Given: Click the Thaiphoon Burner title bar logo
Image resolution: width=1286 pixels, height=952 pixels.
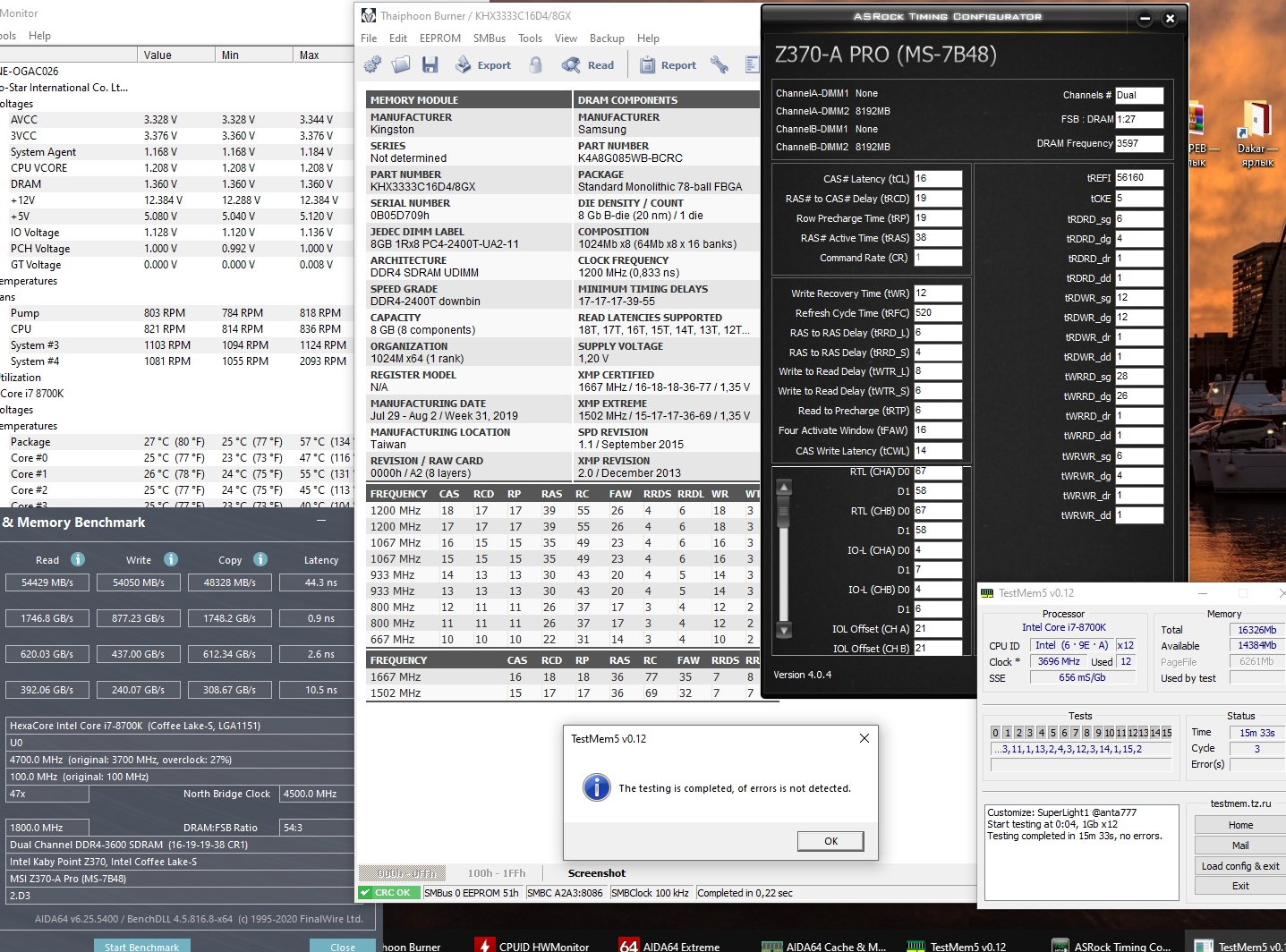Looking at the screenshot, I should (369, 15).
